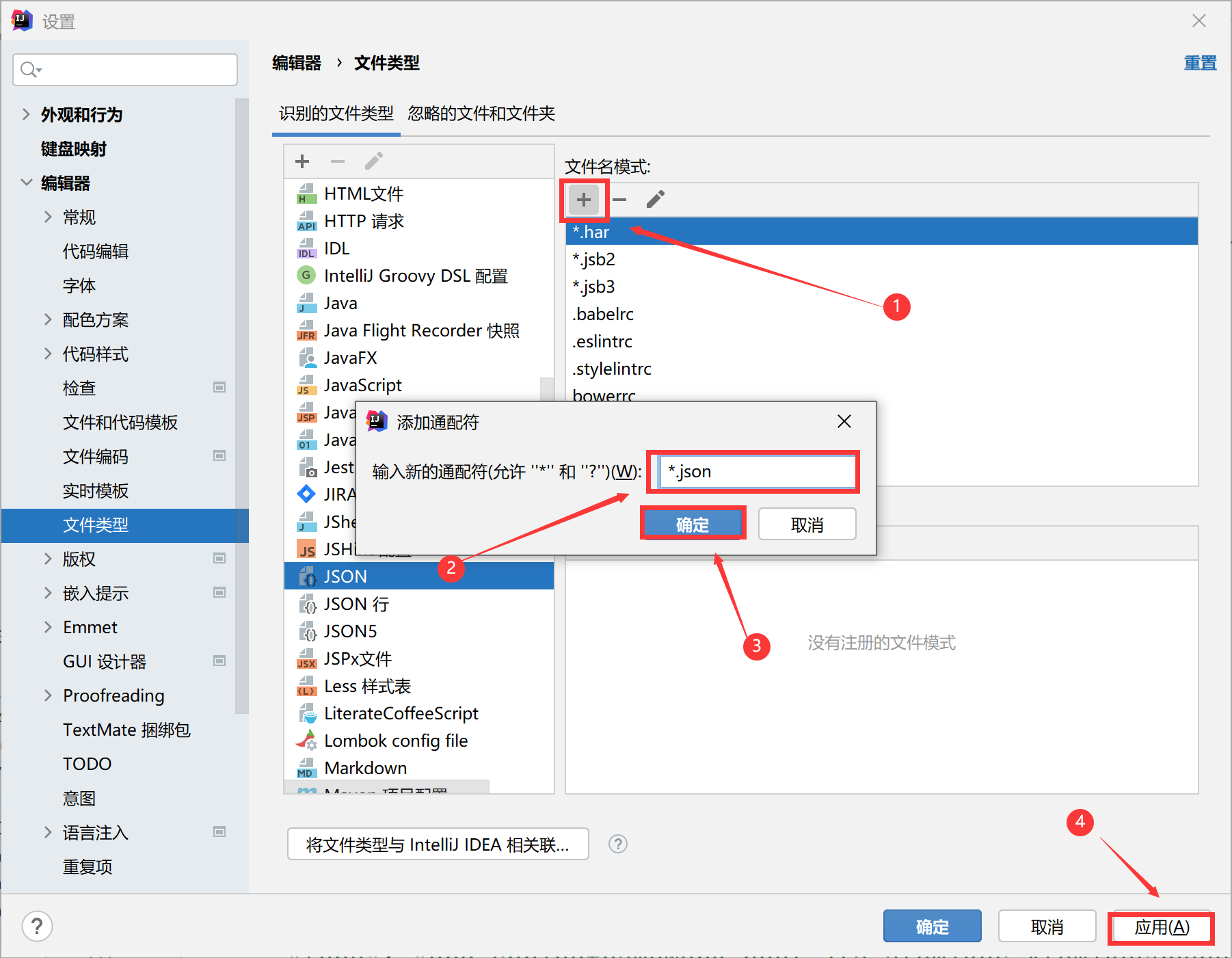Image resolution: width=1232 pixels, height=958 pixels.
Task: Click the Java file type icon
Action: point(306,304)
